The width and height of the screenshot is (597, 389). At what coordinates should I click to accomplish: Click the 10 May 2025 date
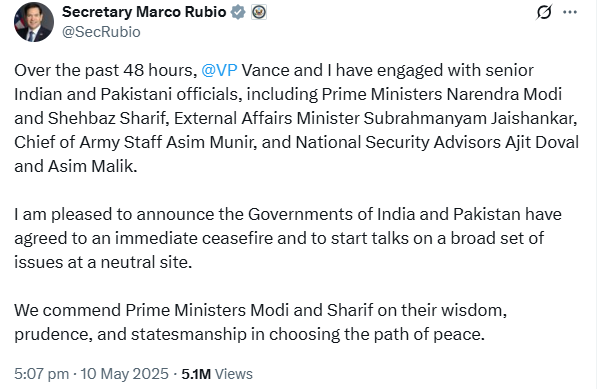[125, 374]
